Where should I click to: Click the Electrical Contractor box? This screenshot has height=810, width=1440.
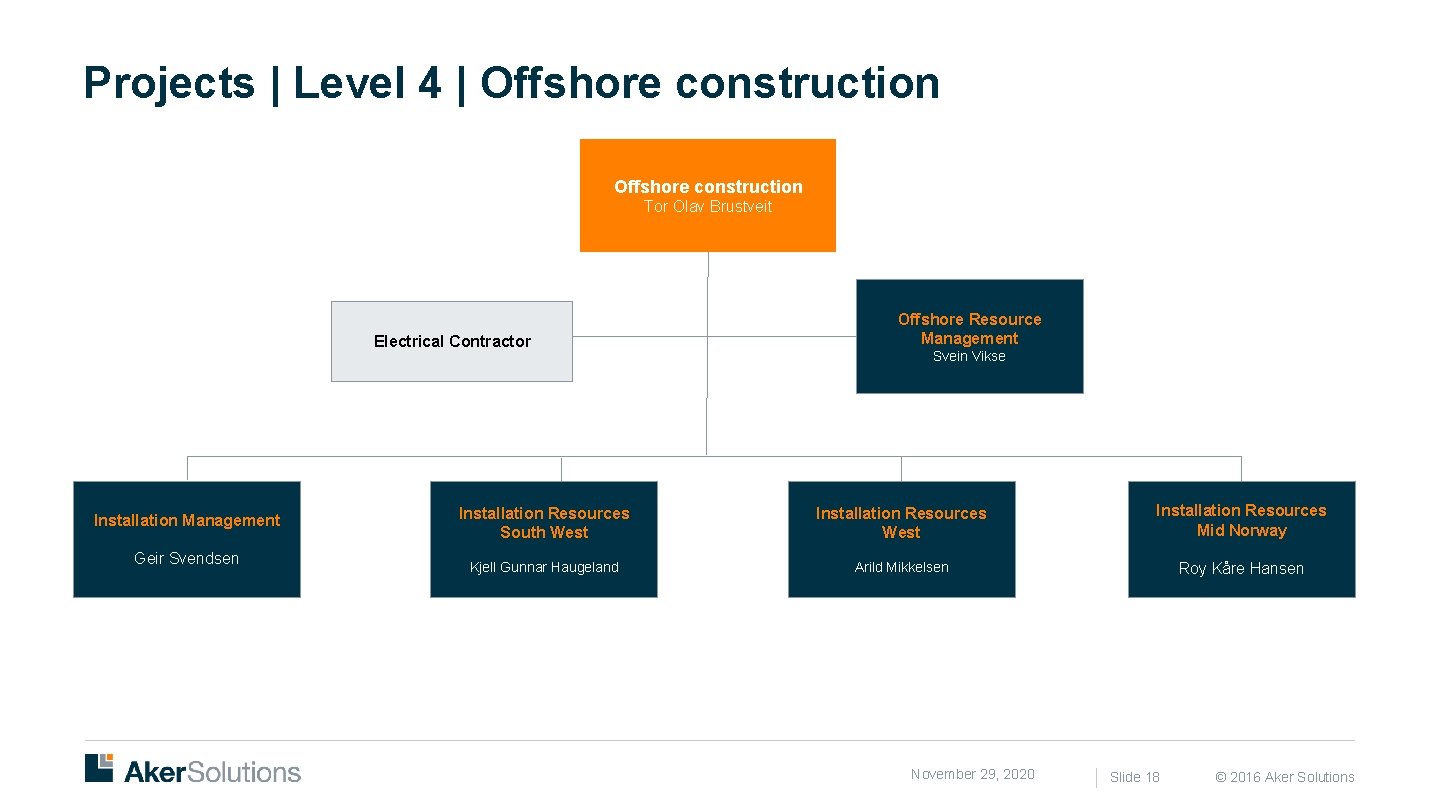[x=452, y=341]
